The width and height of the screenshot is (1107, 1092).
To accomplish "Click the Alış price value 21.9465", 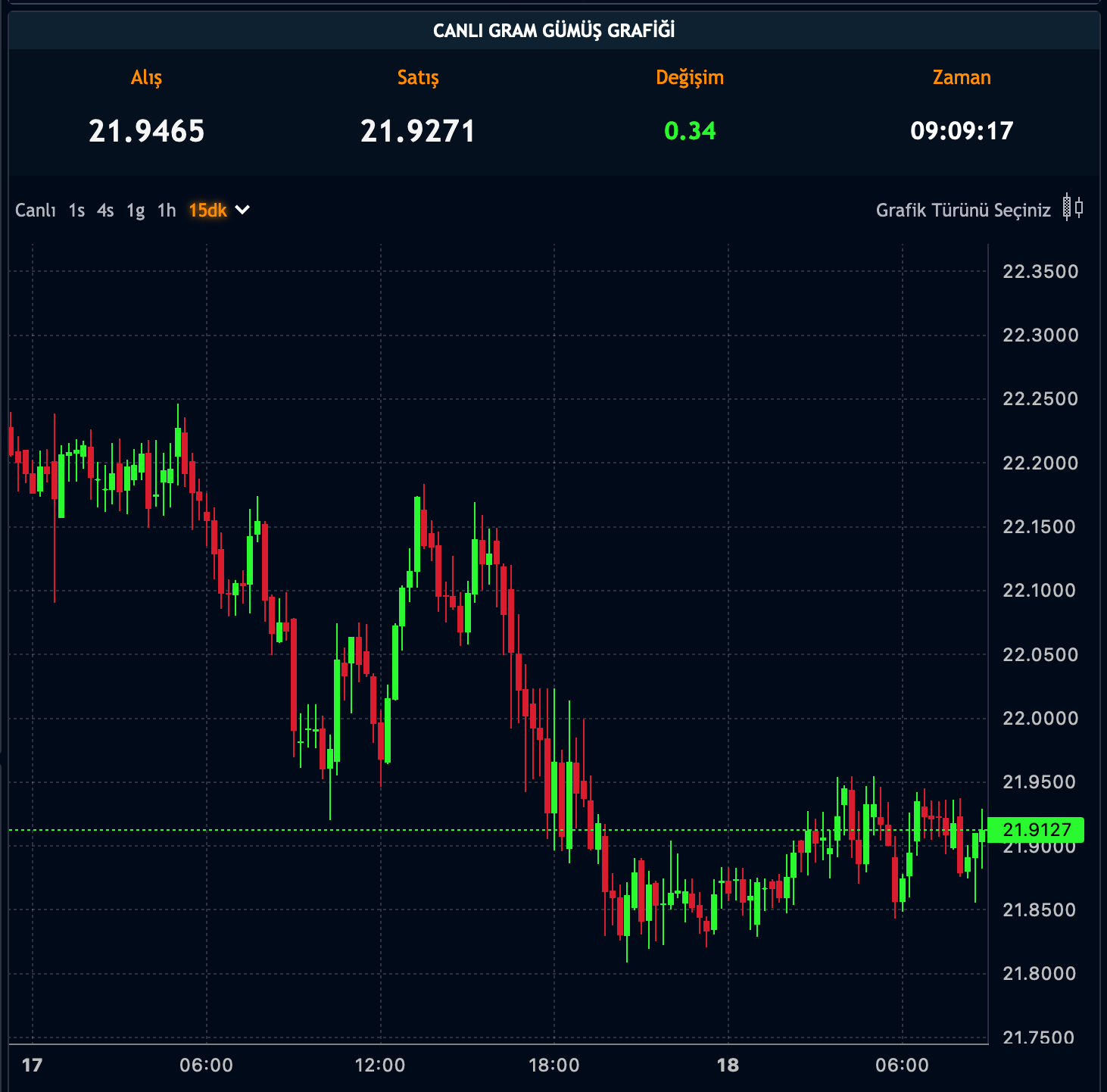I will click(147, 131).
